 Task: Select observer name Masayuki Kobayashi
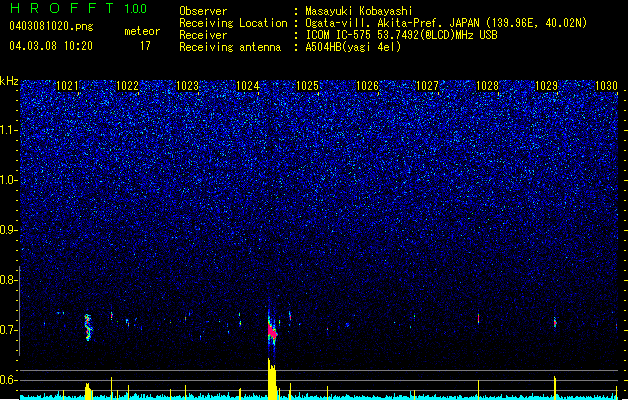(359, 11)
